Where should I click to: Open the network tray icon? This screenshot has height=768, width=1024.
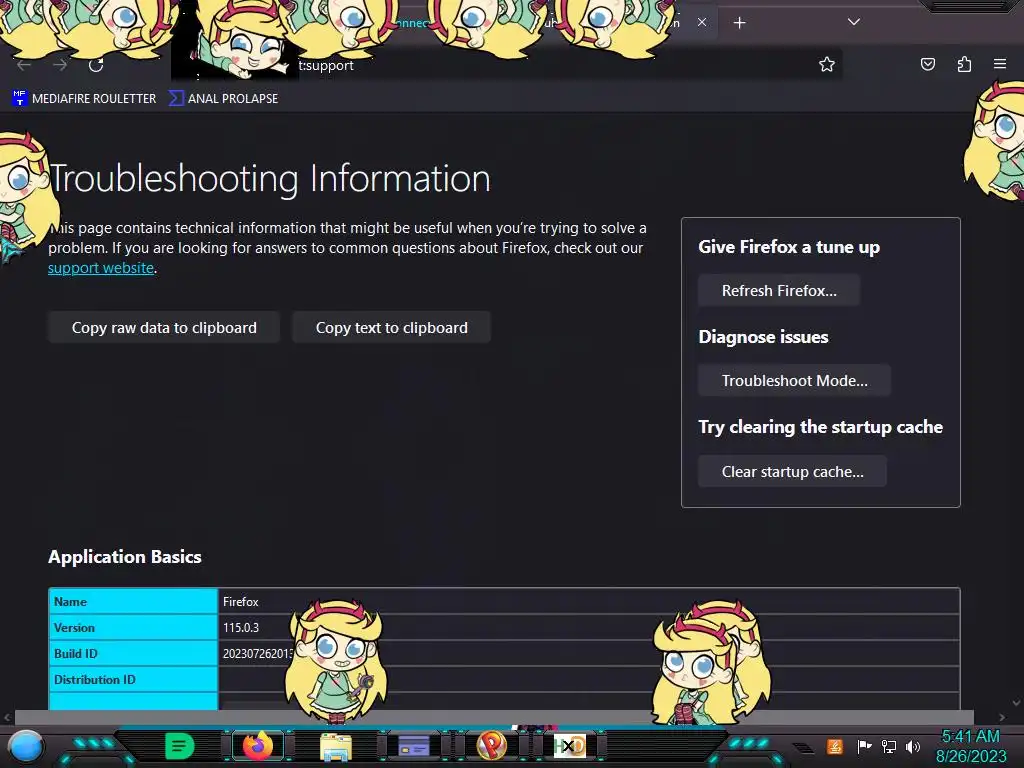click(x=888, y=746)
